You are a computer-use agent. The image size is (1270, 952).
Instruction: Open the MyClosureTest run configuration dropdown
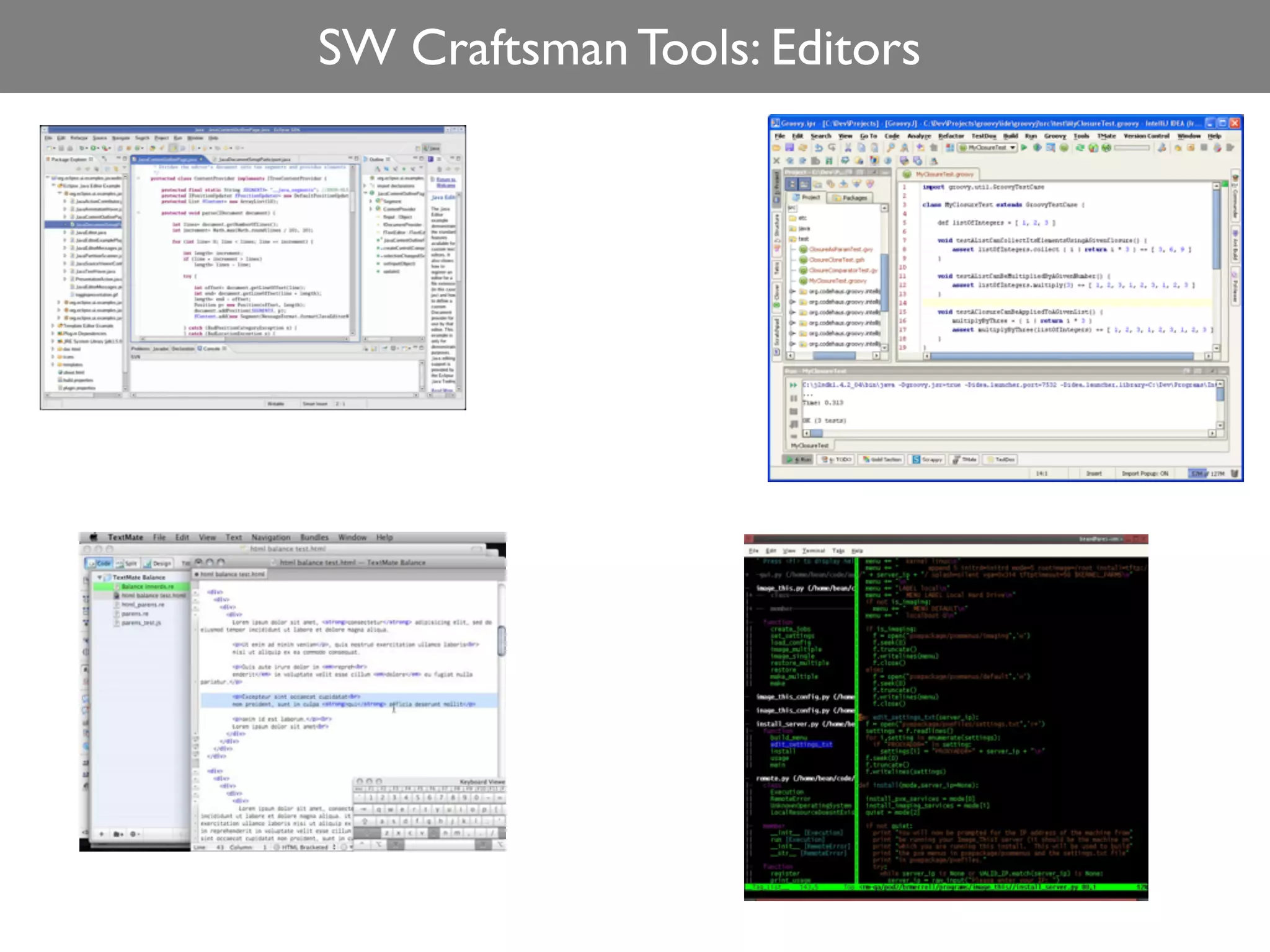click(x=987, y=148)
